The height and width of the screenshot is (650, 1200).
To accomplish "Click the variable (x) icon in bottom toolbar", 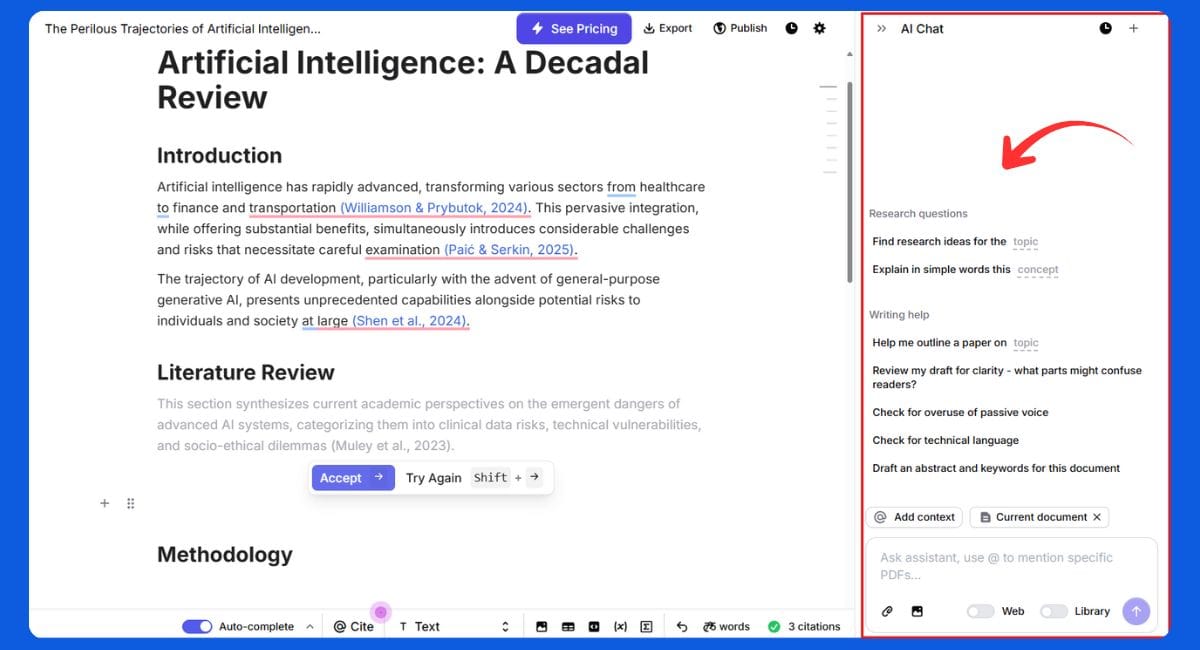I will click(620, 627).
